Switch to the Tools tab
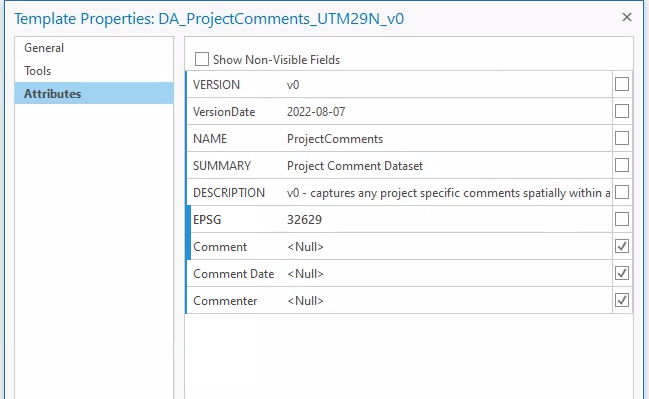This screenshot has width=649, height=399. [94, 71]
